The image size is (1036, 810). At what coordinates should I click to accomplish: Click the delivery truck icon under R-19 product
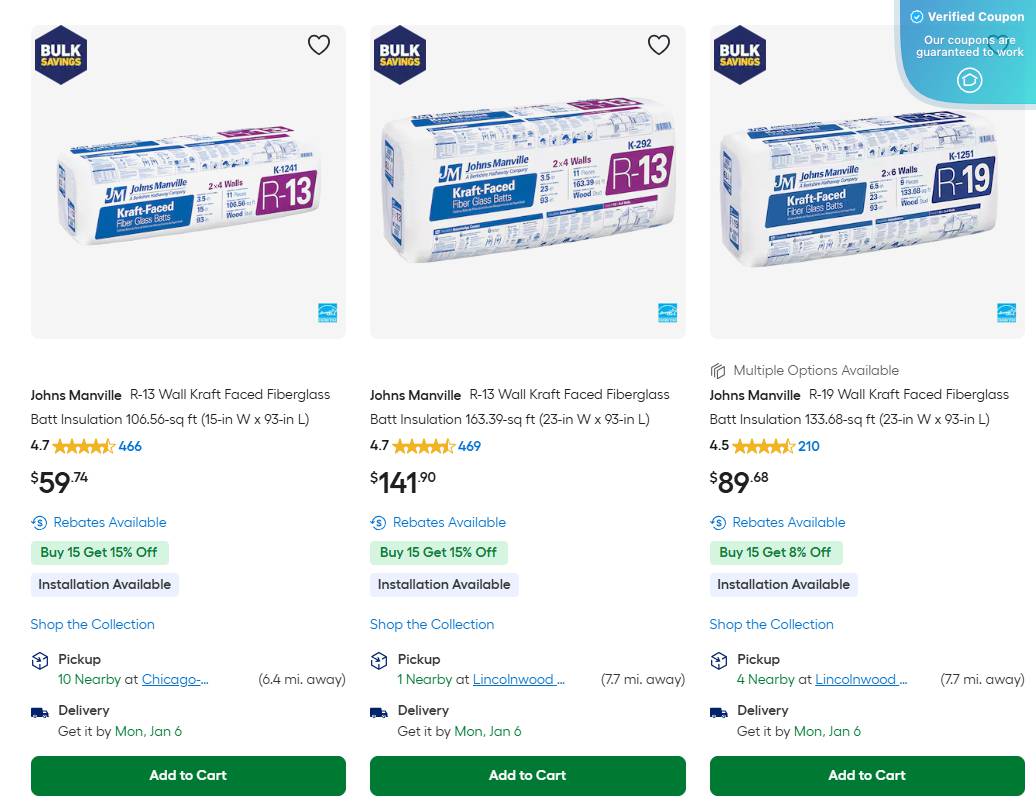[x=718, y=712]
